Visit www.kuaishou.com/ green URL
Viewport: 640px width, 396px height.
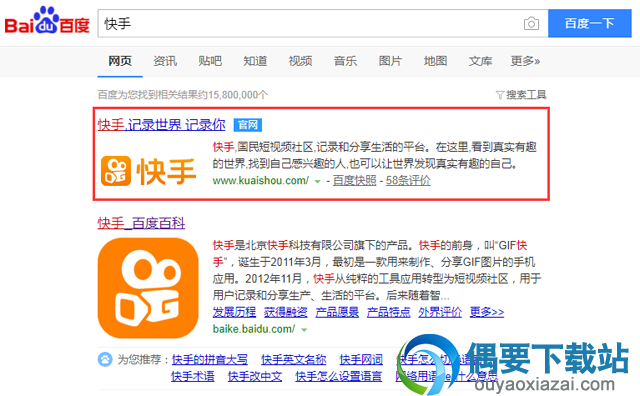click(x=261, y=180)
